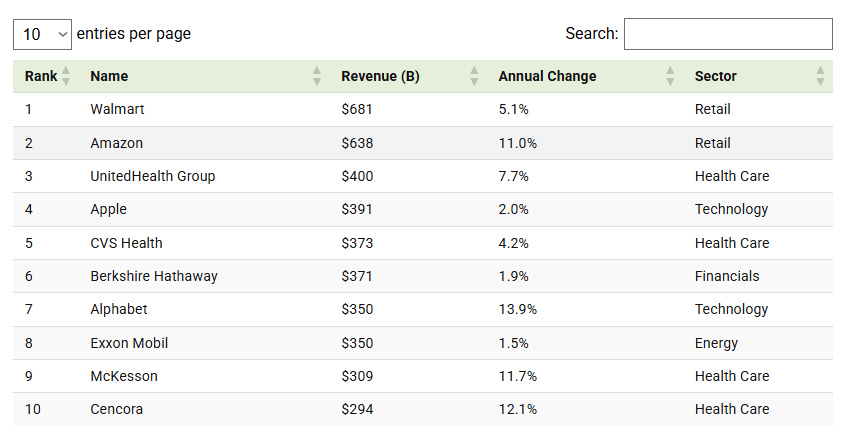845x440 pixels.
Task: Click the Name header label
Action: [x=109, y=76]
